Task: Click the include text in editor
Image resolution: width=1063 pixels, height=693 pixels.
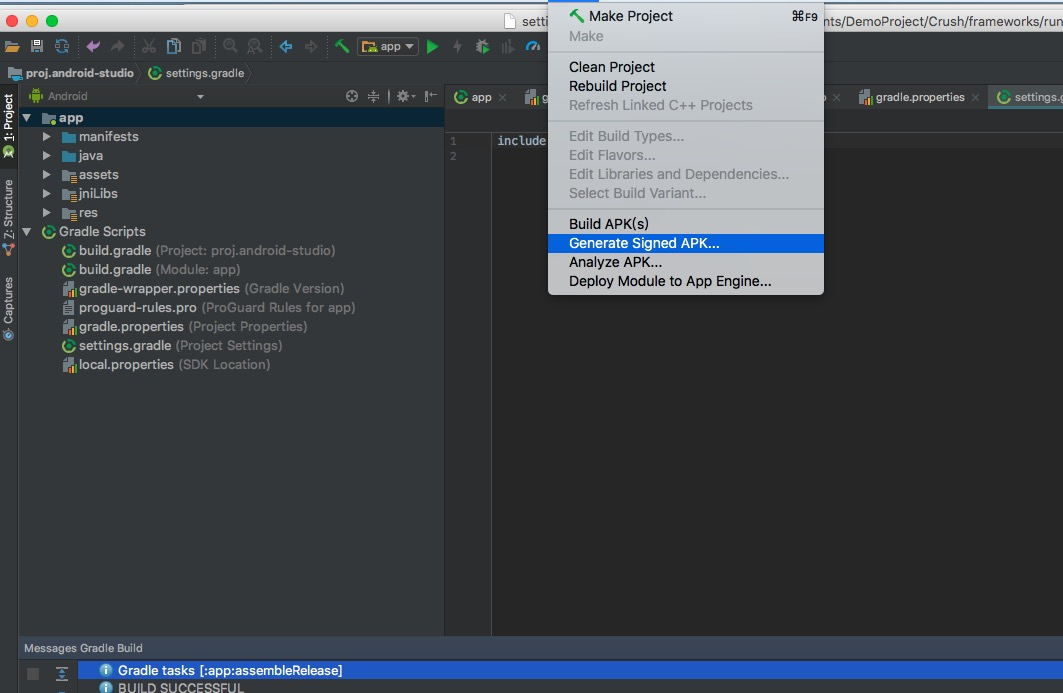Action: [x=521, y=140]
